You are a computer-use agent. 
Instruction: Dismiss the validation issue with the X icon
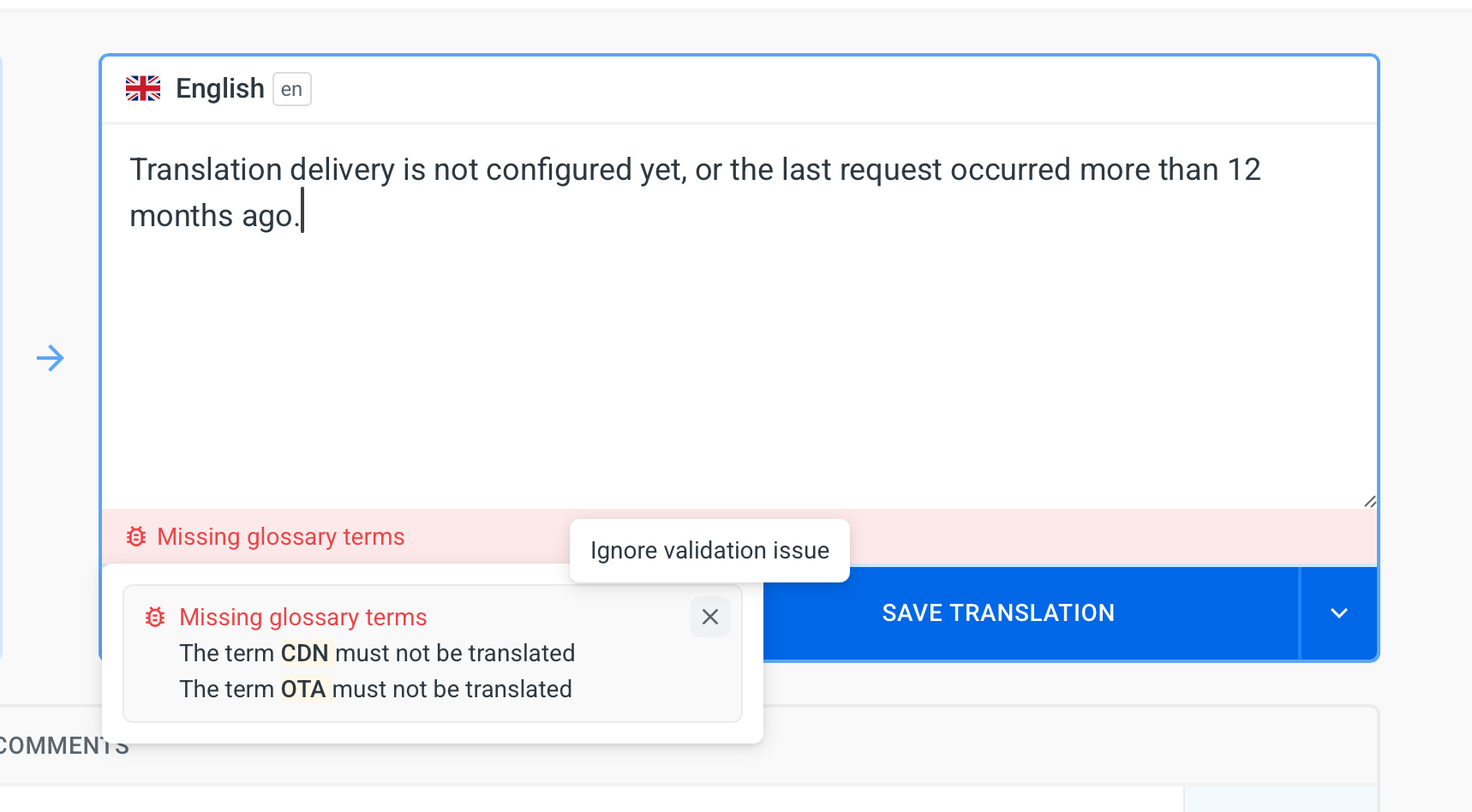click(x=710, y=617)
